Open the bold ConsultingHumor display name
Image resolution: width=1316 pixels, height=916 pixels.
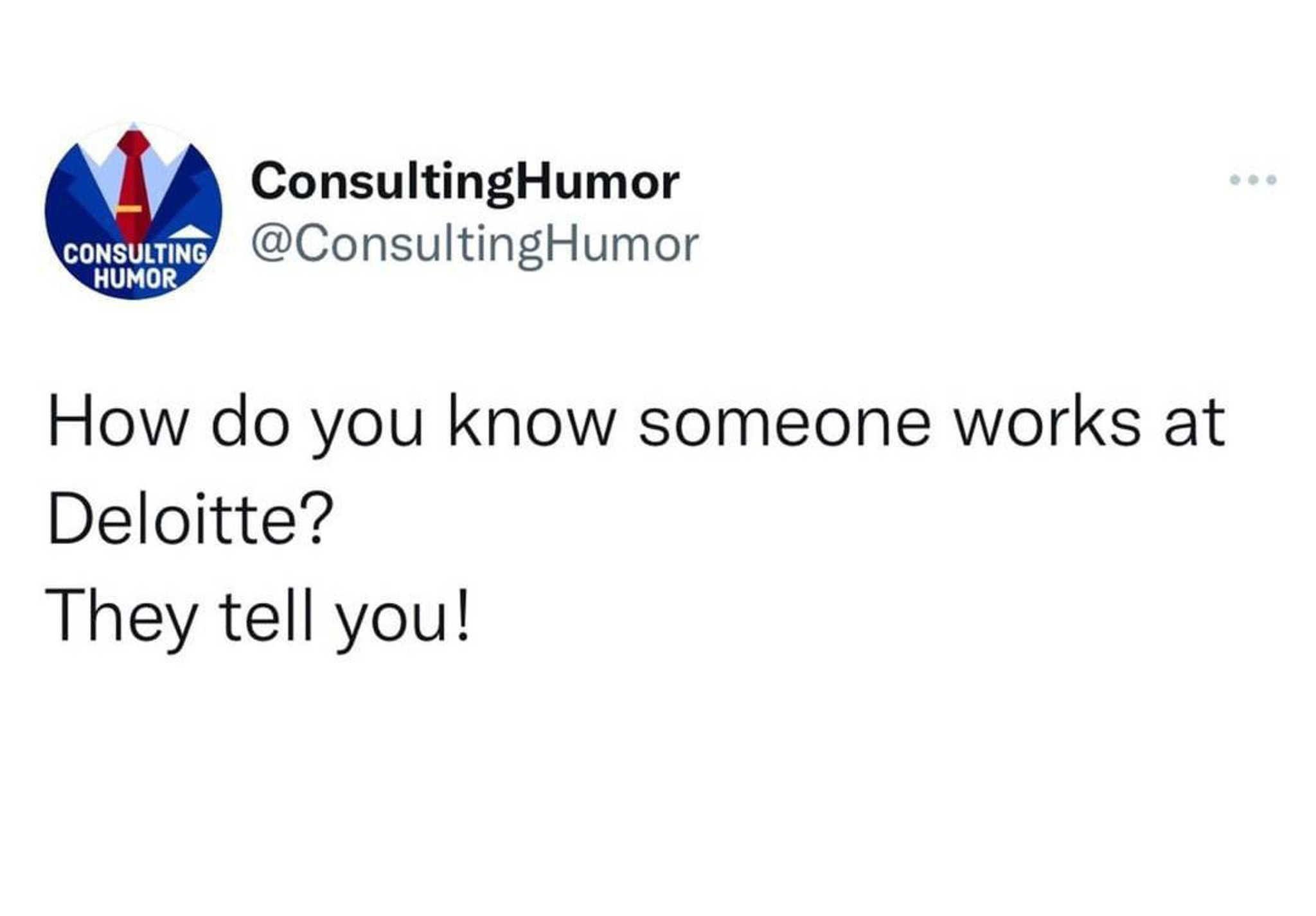click(x=465, y=182)
